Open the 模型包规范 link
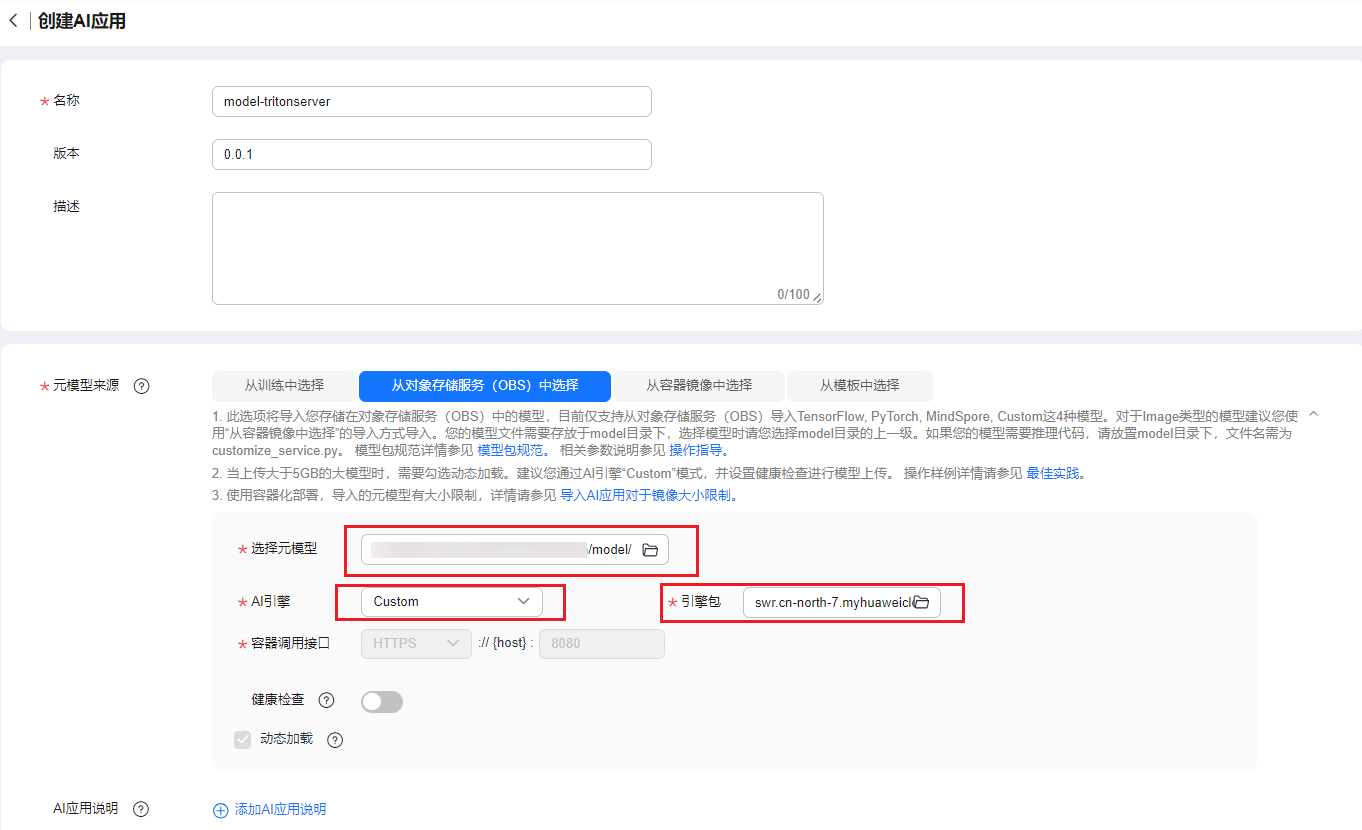Viewport: 1362px width, 830px height. point(510,451)
